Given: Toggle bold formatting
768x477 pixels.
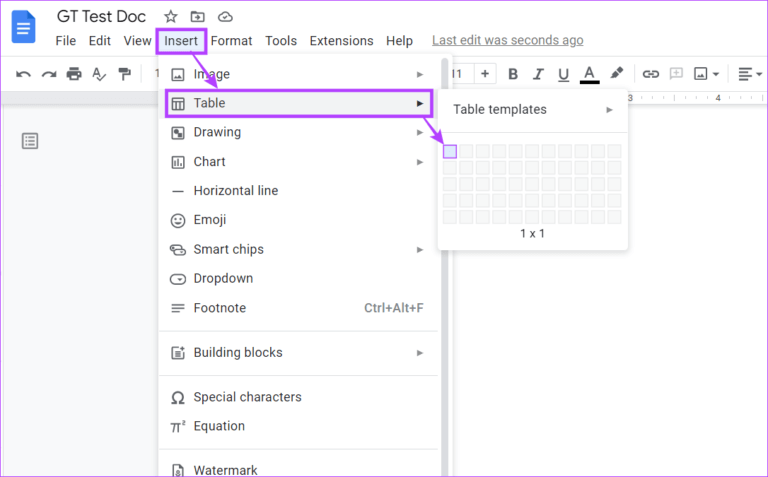Looking at the screenshot, I should (513, 73).
